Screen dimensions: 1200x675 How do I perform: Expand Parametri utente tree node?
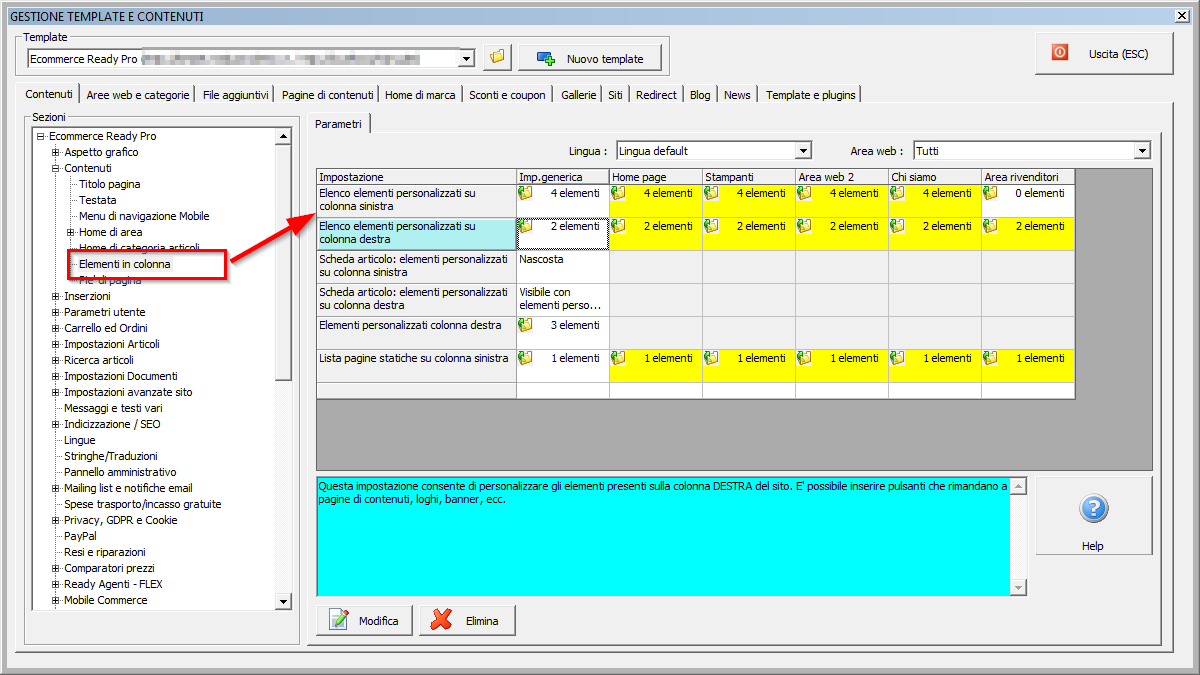(56, 312)
